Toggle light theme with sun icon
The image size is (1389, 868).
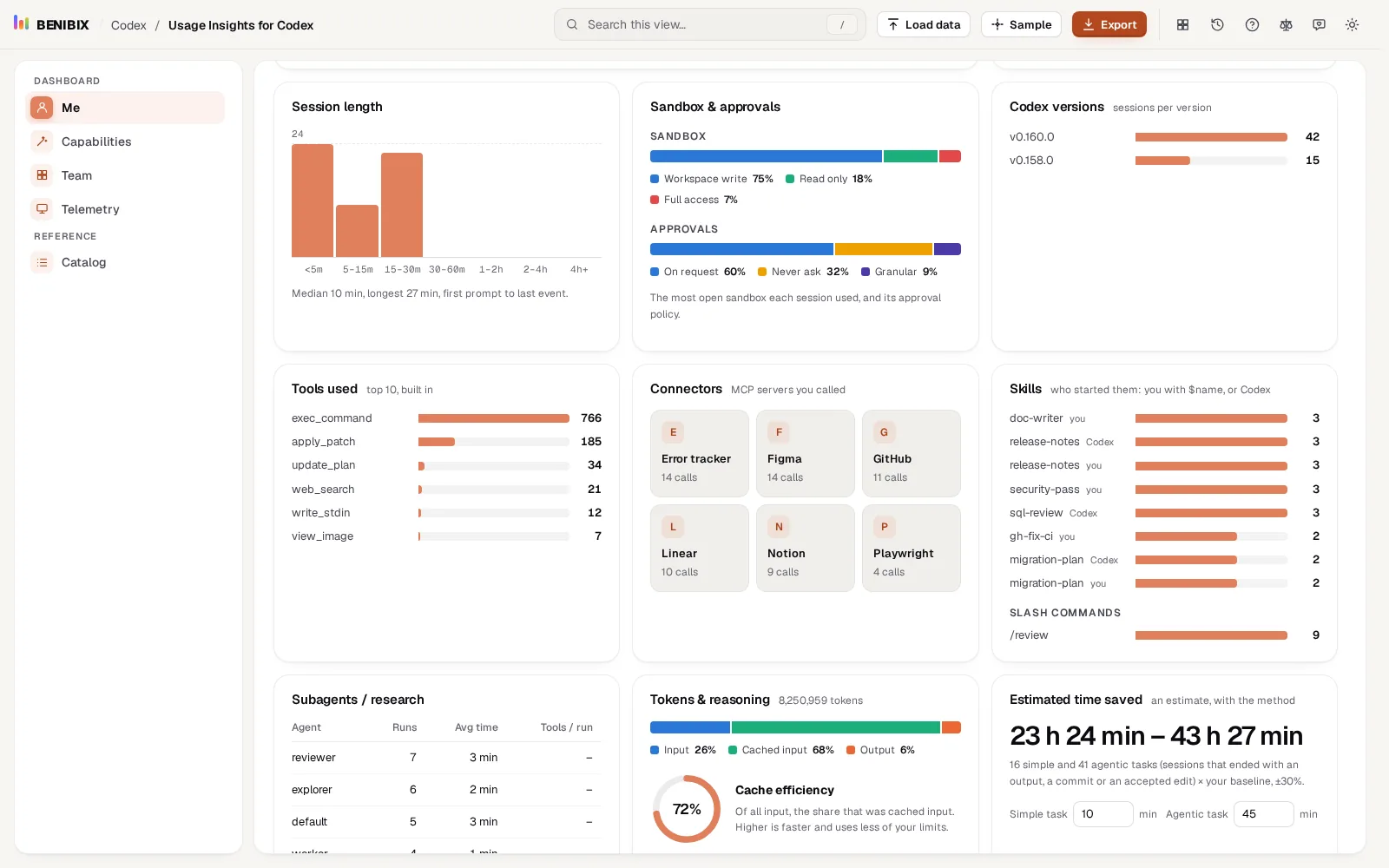[x=1352, y=25]
